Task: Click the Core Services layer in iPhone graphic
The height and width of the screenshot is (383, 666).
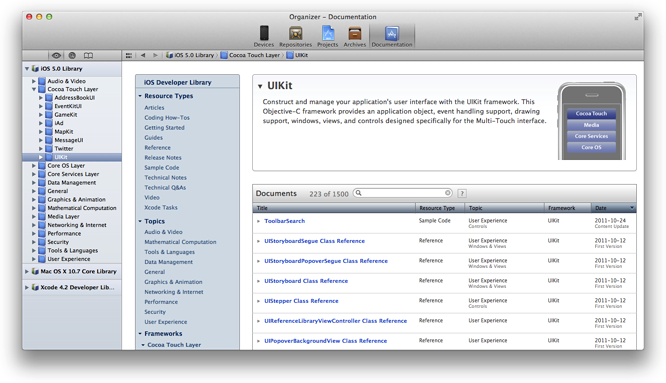Action: click(591, 136)
